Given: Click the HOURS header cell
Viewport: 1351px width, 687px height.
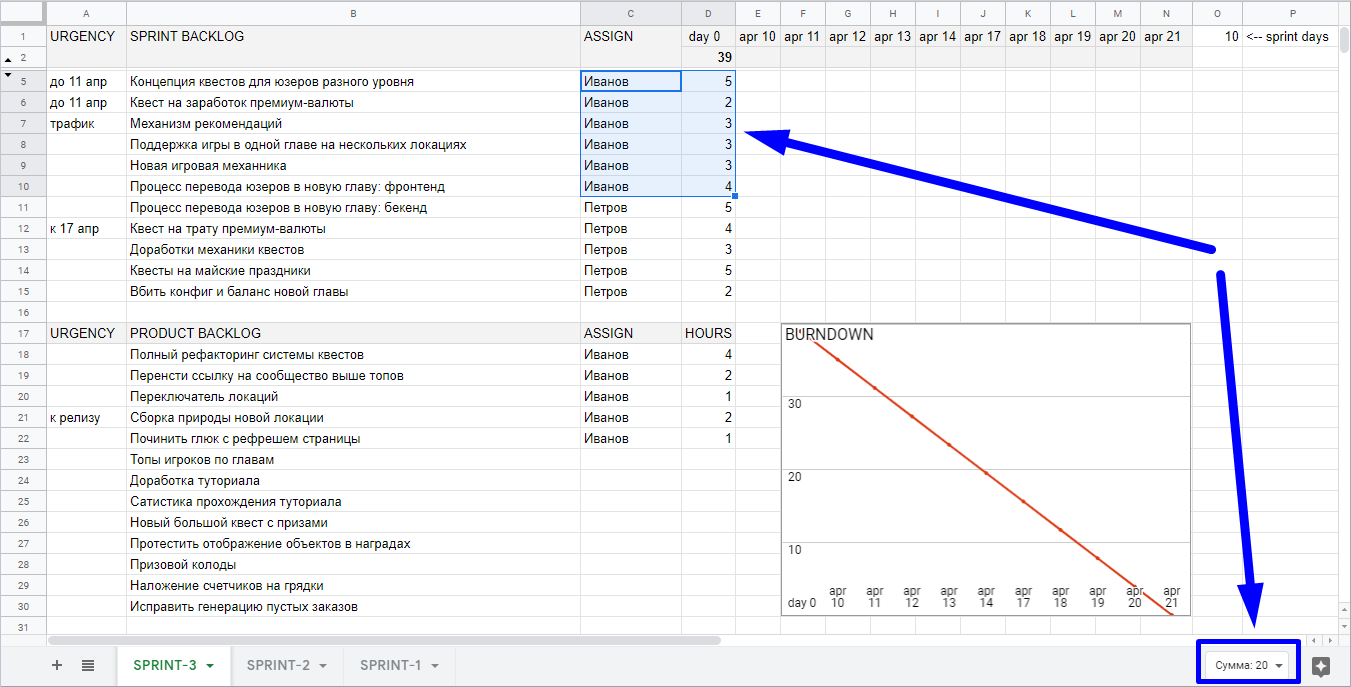Looking at the screenshot, I should [x=708, y=333].
